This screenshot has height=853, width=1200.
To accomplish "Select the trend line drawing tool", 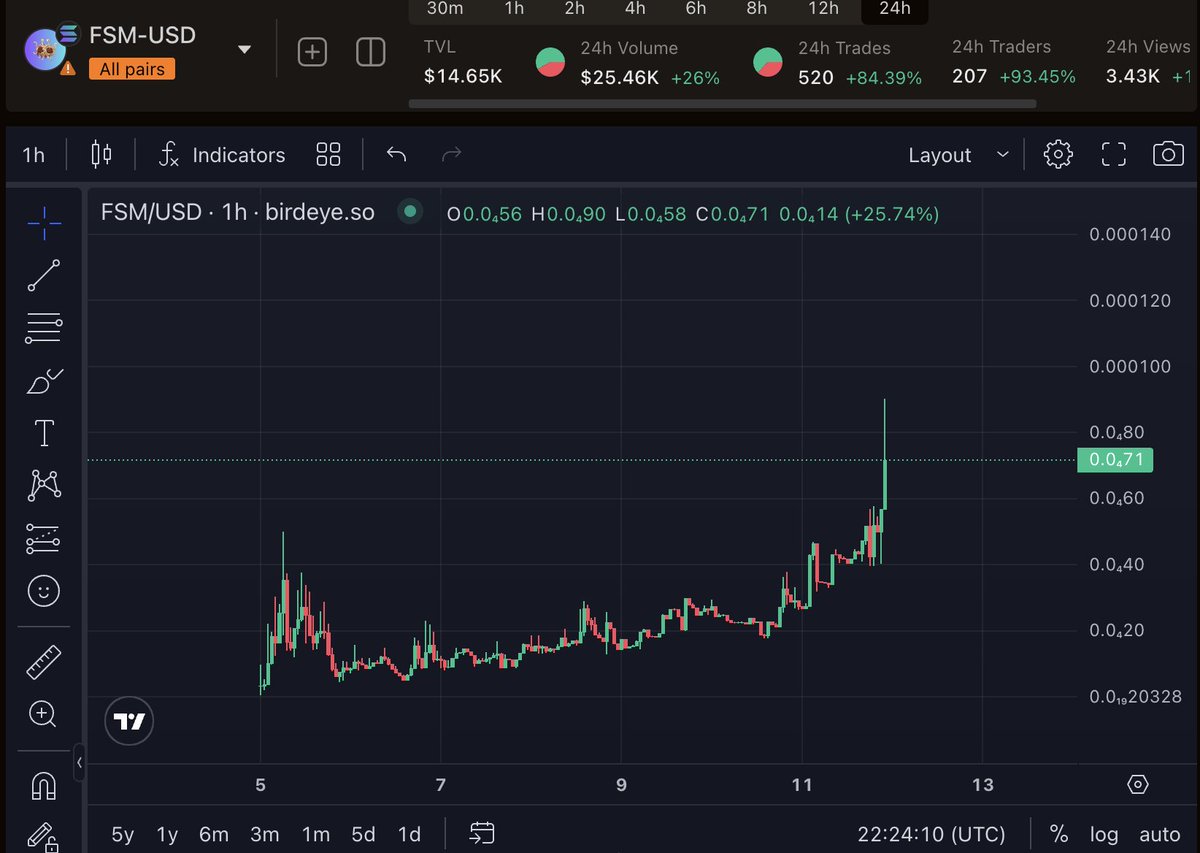I will [x=44, y=275].
